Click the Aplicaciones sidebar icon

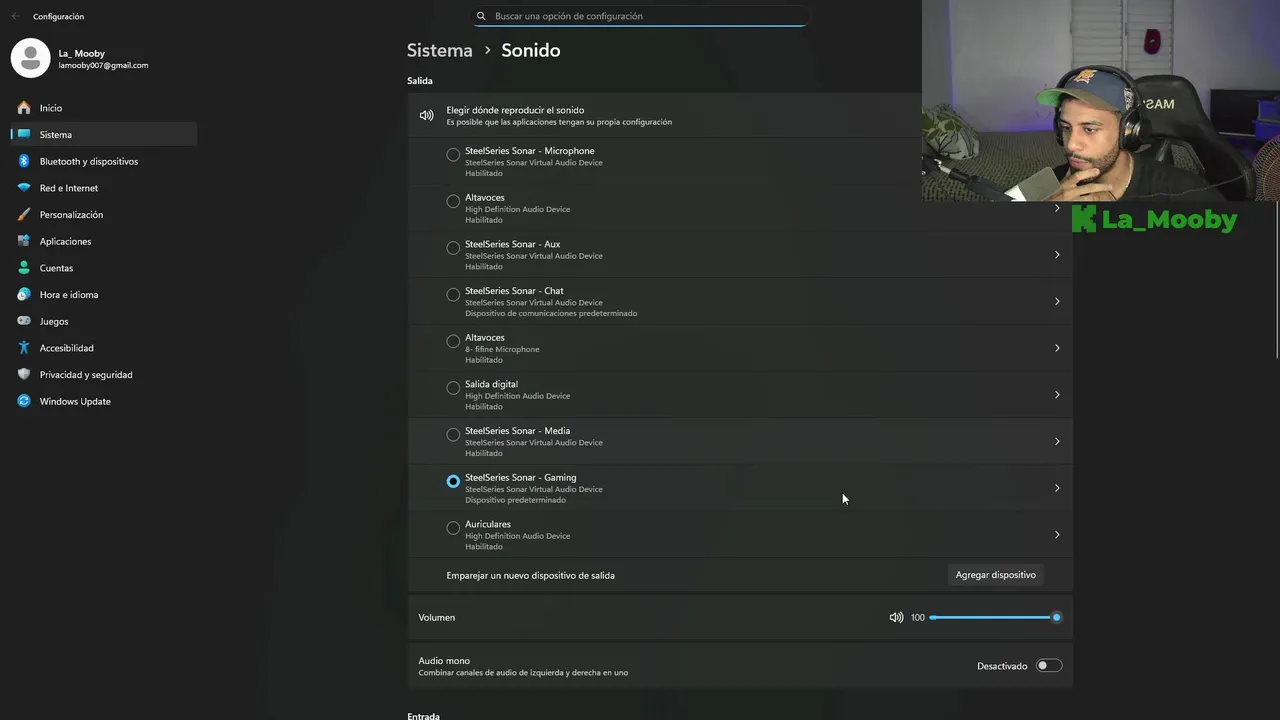pos(24,241)
